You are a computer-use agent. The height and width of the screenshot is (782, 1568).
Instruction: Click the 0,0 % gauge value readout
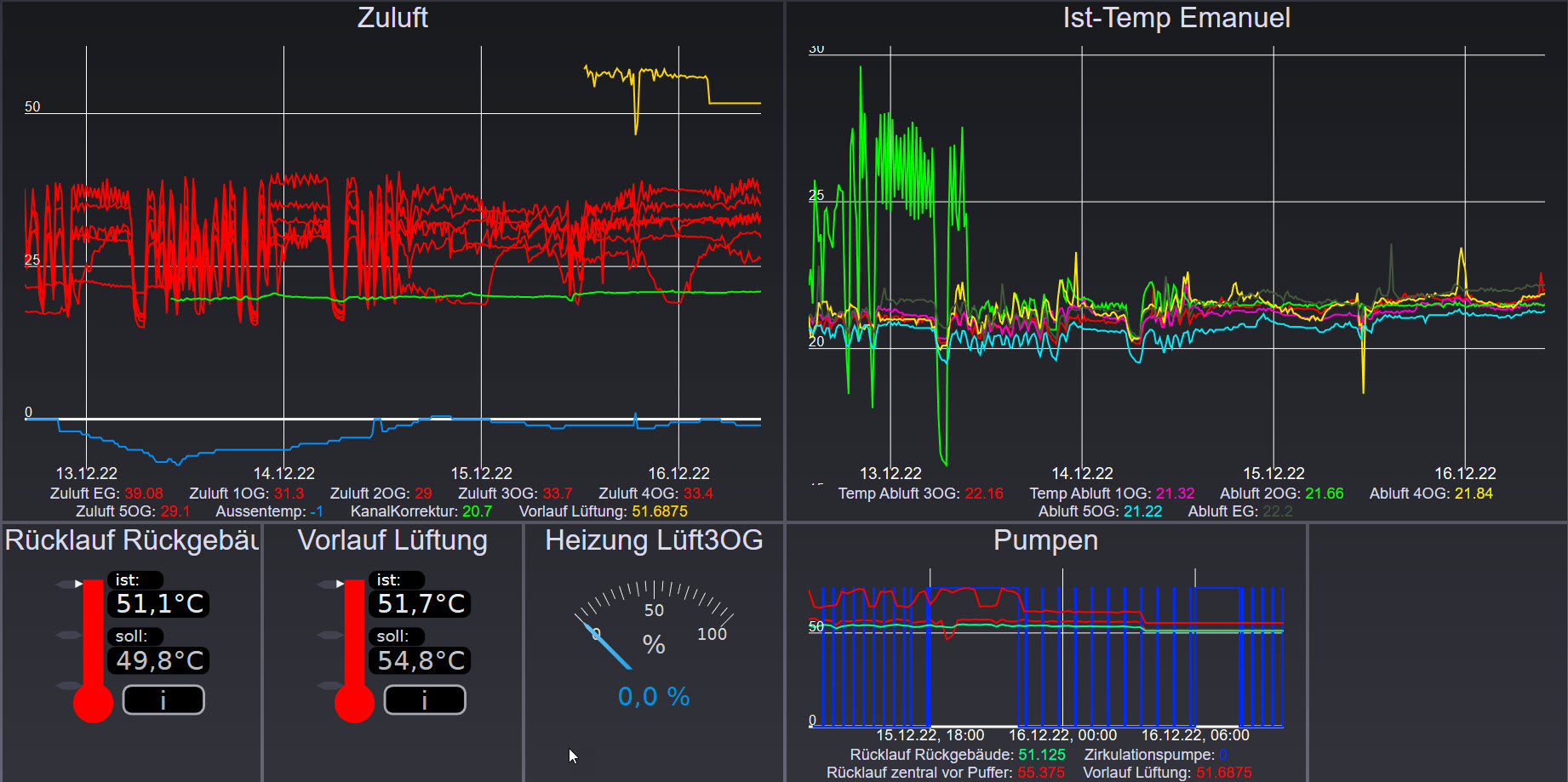click(x=654, y=697)
